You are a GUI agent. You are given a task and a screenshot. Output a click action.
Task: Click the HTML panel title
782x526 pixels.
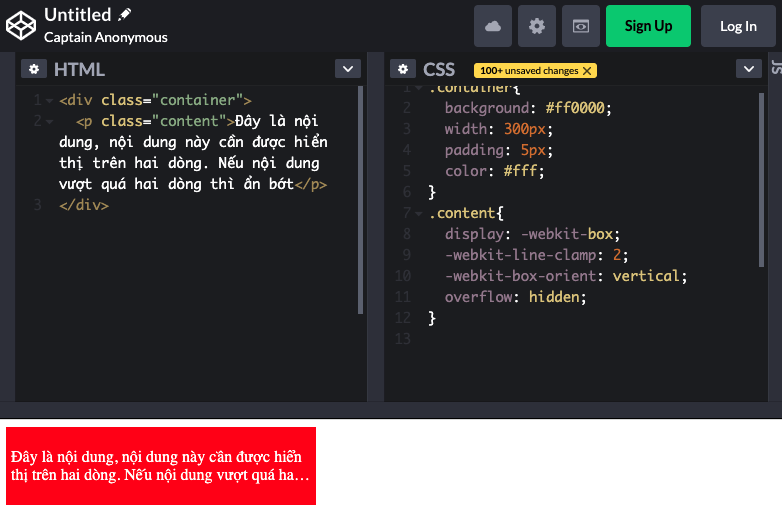[x=79, y=69]
